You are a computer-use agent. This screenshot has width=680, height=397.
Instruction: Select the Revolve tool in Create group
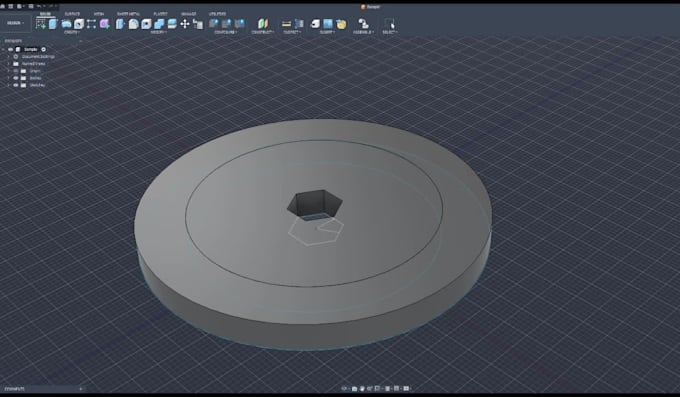coord(66,24)
